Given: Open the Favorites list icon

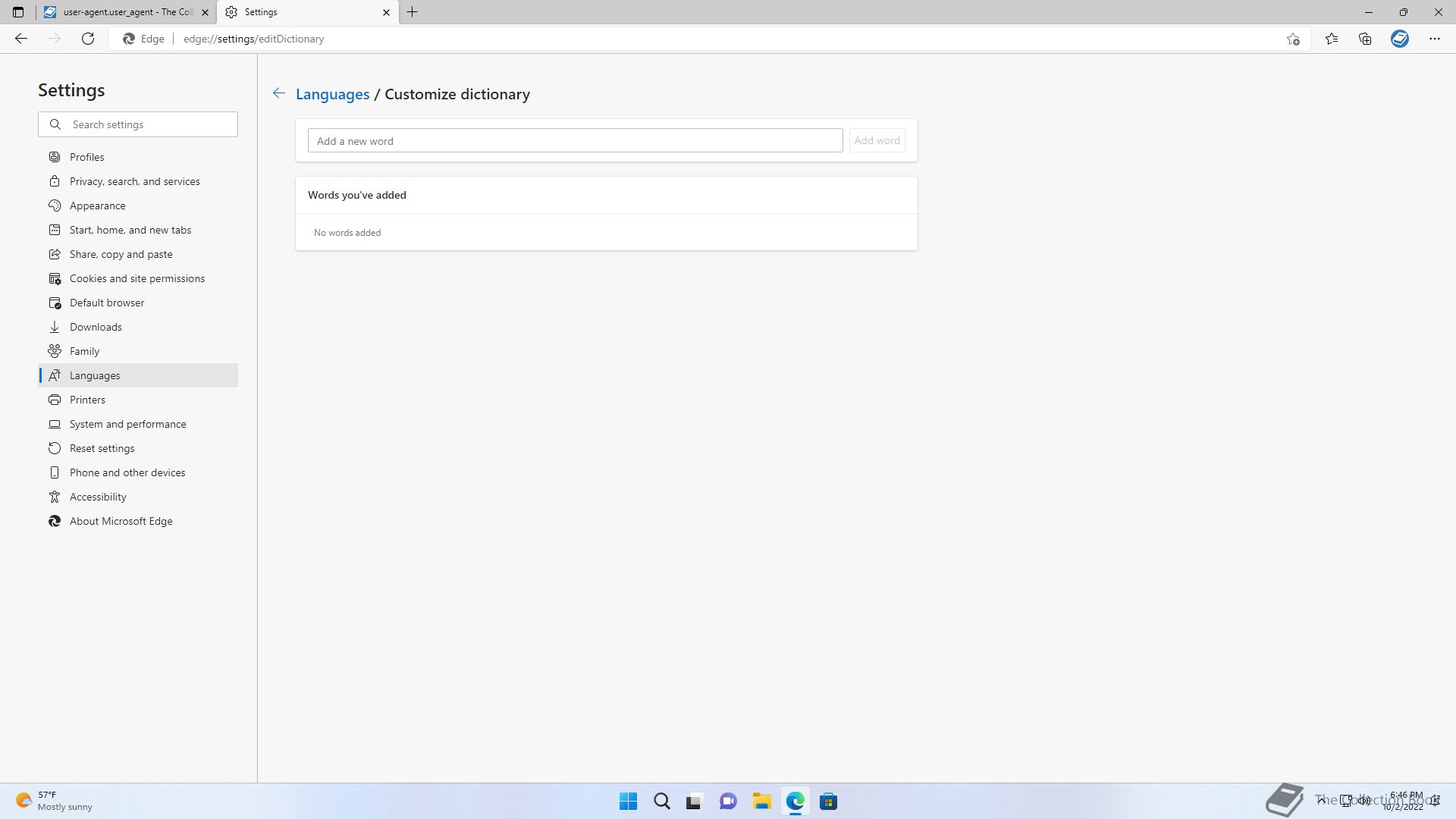Looking at the screenshot, I should [x=1332, y=39].
